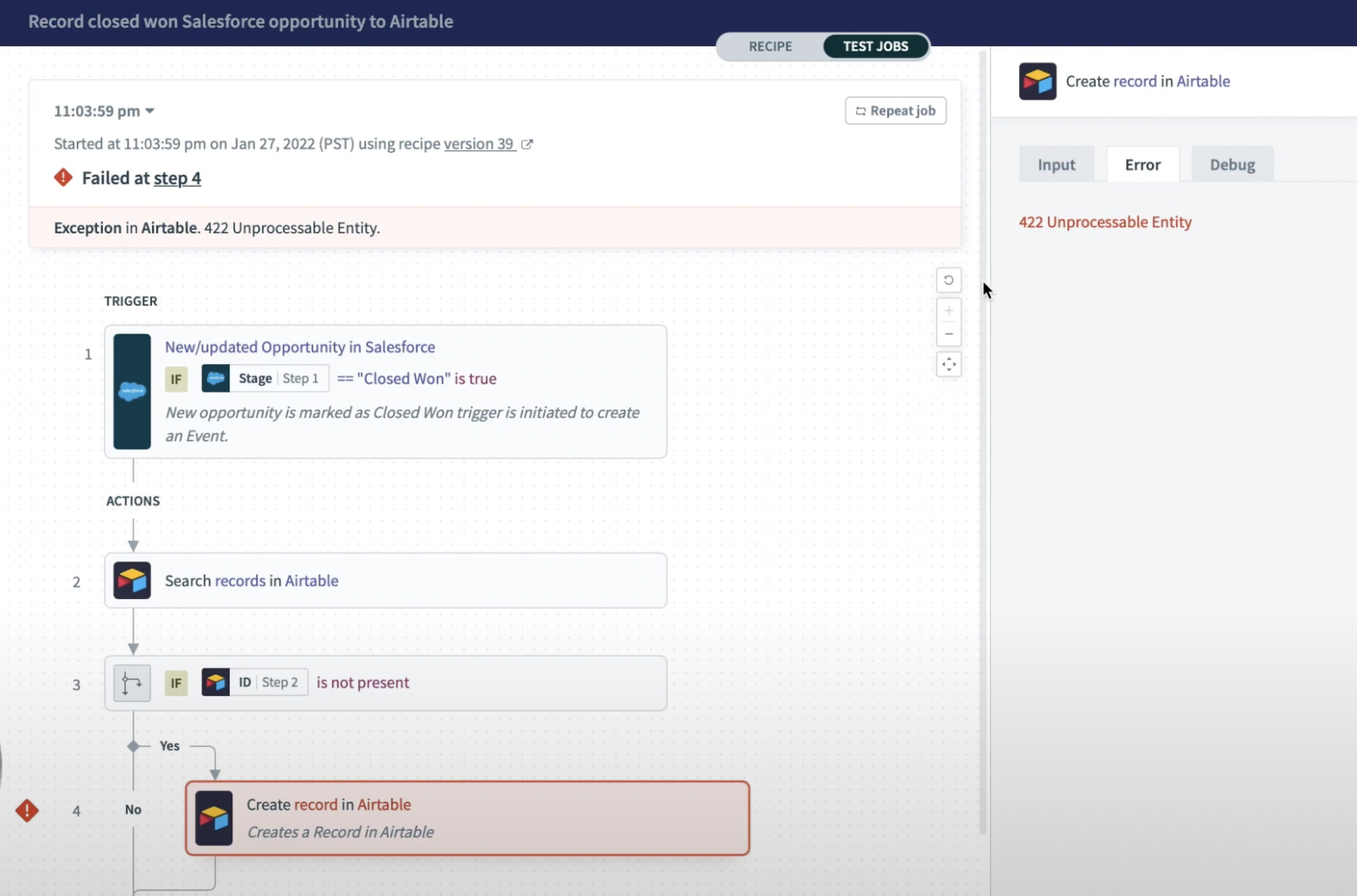This screenshot has width=1357, height=896.
Task: Select the Salesforce icon in the Stage Step 1 pill
Action: coord(216,378)
